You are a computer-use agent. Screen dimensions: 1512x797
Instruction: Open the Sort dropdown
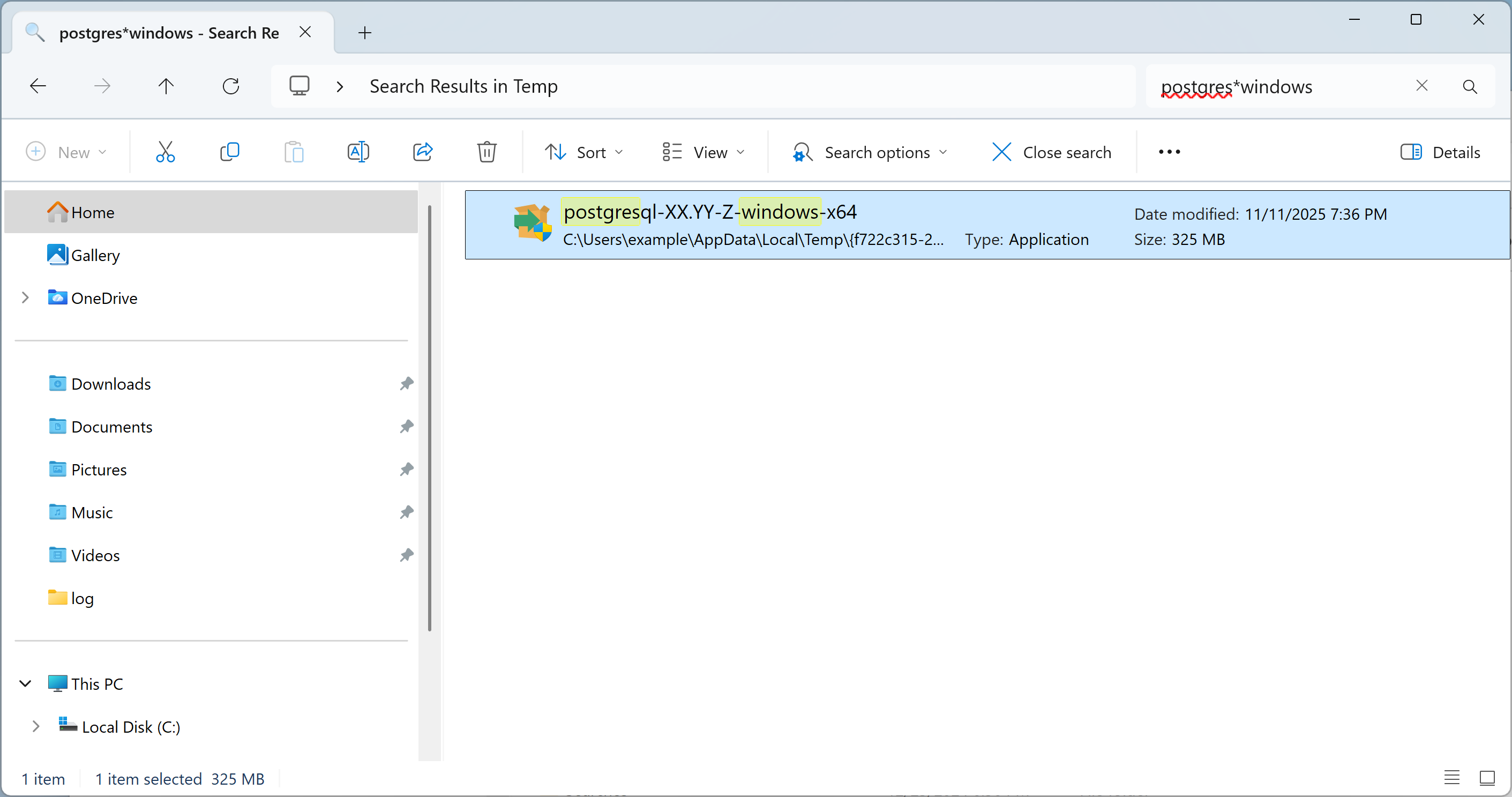click(x=583, y=152)
